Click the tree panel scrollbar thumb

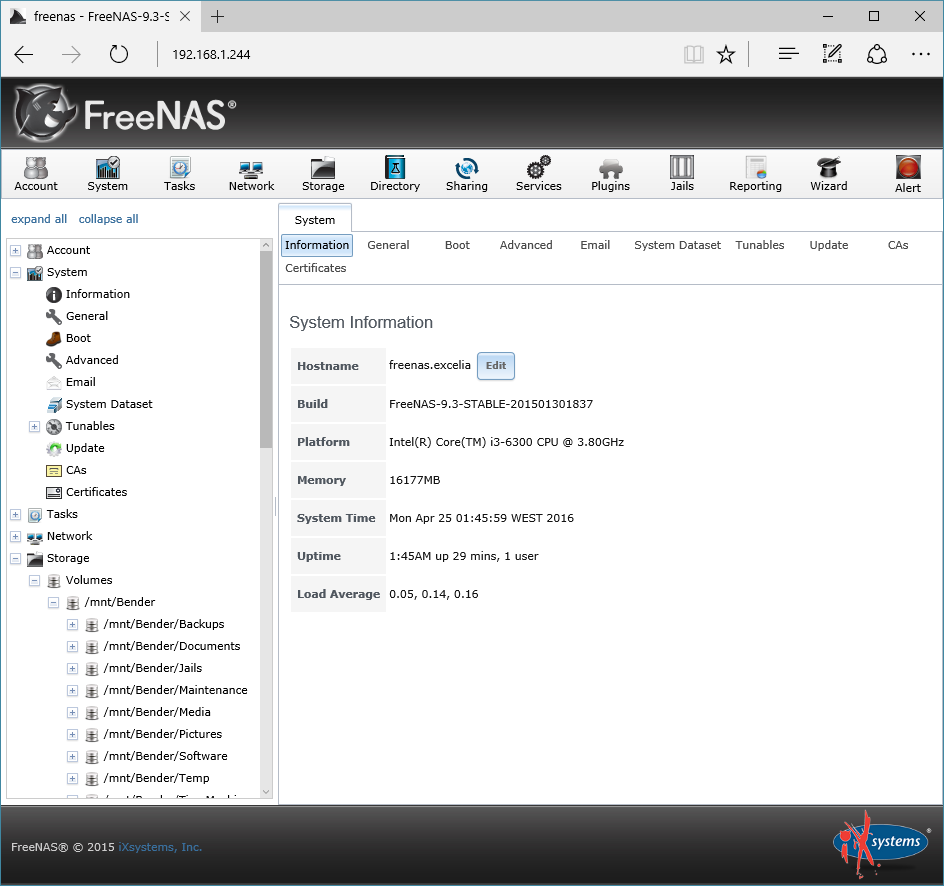click(x=266, y=350)
